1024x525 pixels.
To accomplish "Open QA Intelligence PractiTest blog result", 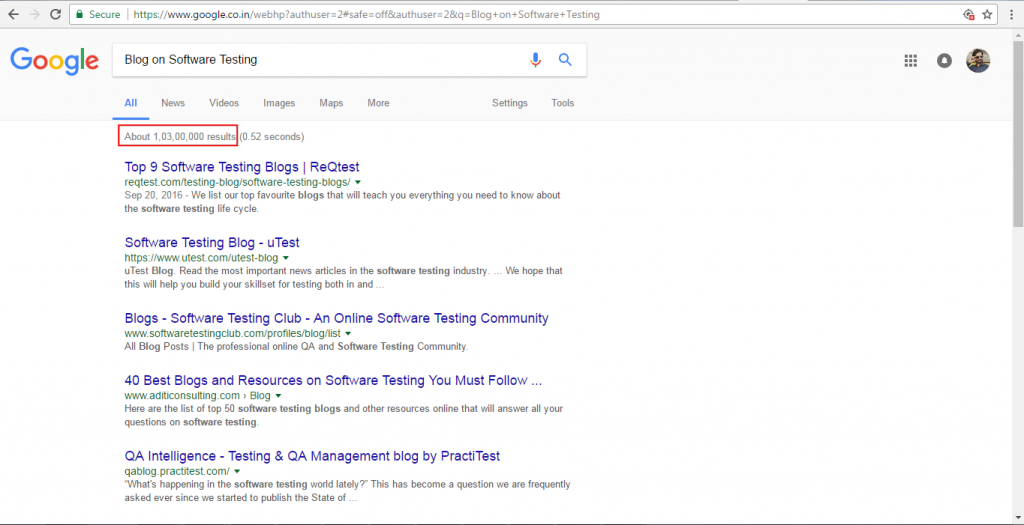I will point(312,456).
